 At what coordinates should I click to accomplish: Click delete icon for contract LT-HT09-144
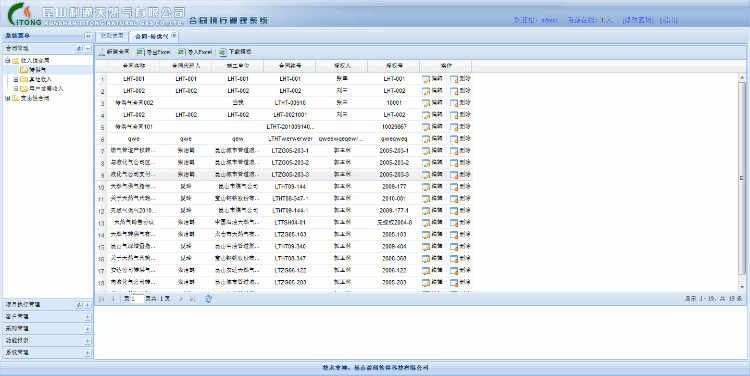point(454,187)
